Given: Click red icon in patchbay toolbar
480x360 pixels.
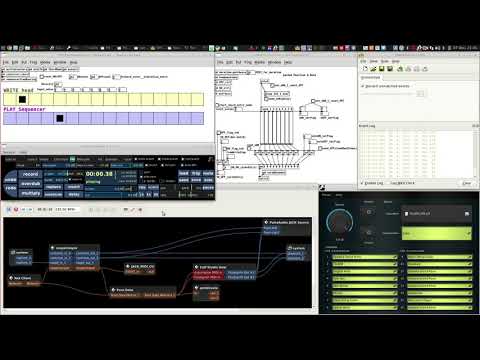Looking at the screenshot, I should pos(16,210).
